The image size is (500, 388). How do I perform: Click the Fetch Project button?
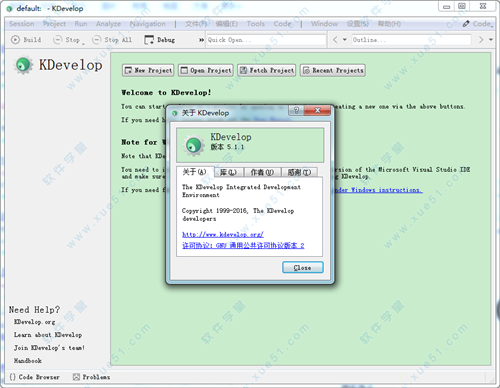(x=267, y=70)
